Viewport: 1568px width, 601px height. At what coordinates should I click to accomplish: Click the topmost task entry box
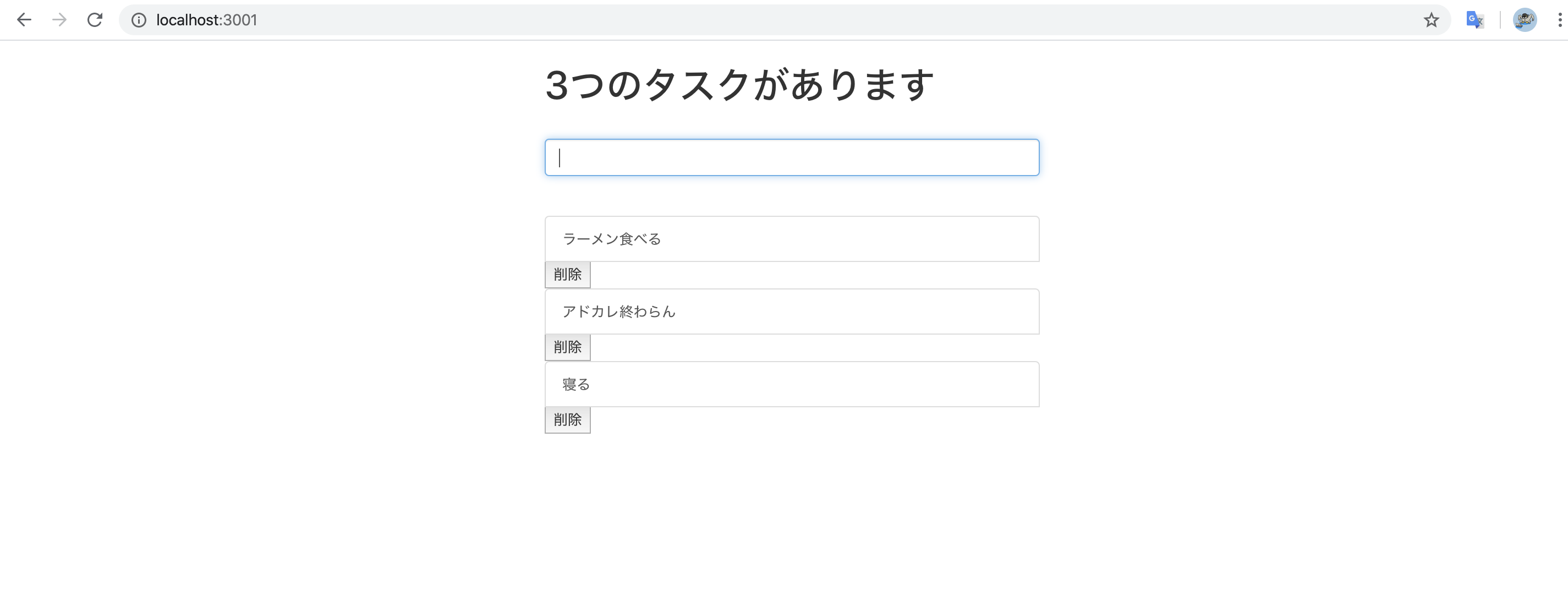pos(791,239)
